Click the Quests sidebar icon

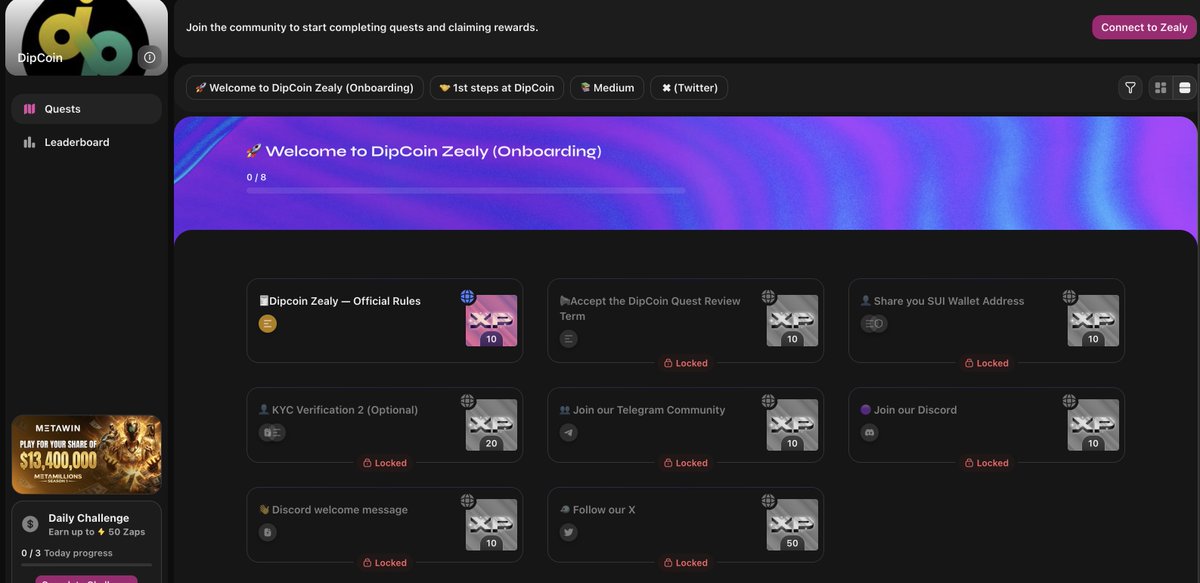point(29,109)
